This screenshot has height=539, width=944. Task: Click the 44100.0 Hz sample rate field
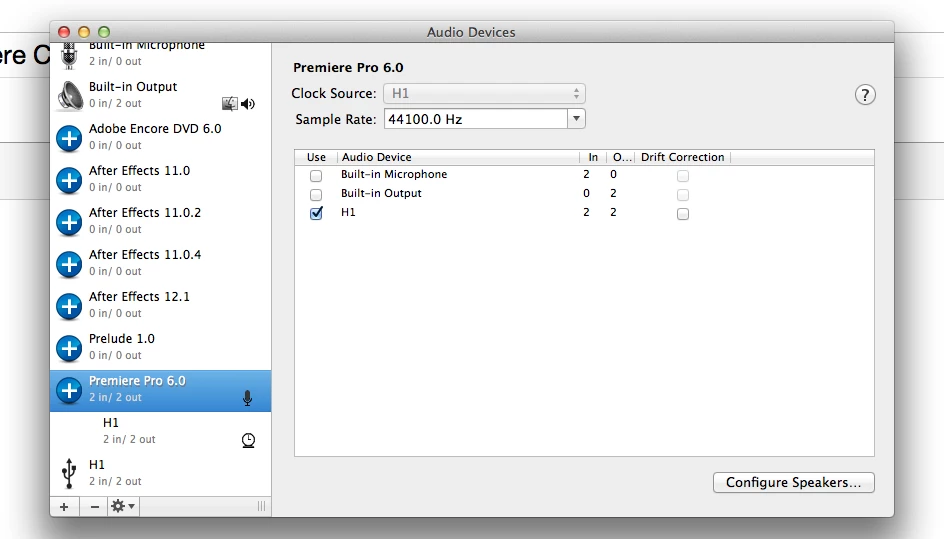(x=476, y=119)
